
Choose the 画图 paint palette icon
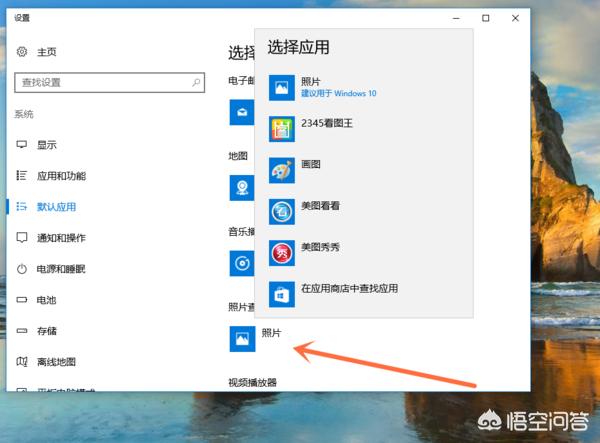(x=282, y=170)
